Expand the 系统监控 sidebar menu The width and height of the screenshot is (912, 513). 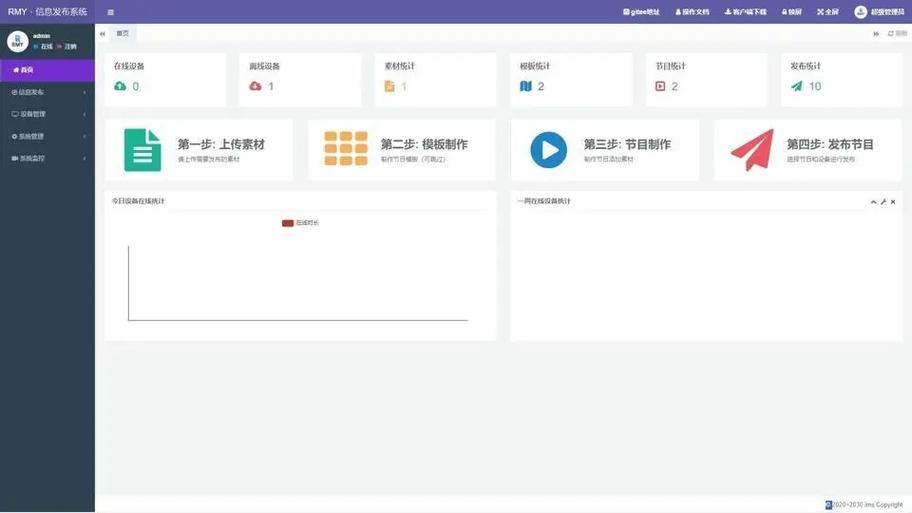(47, 158)
